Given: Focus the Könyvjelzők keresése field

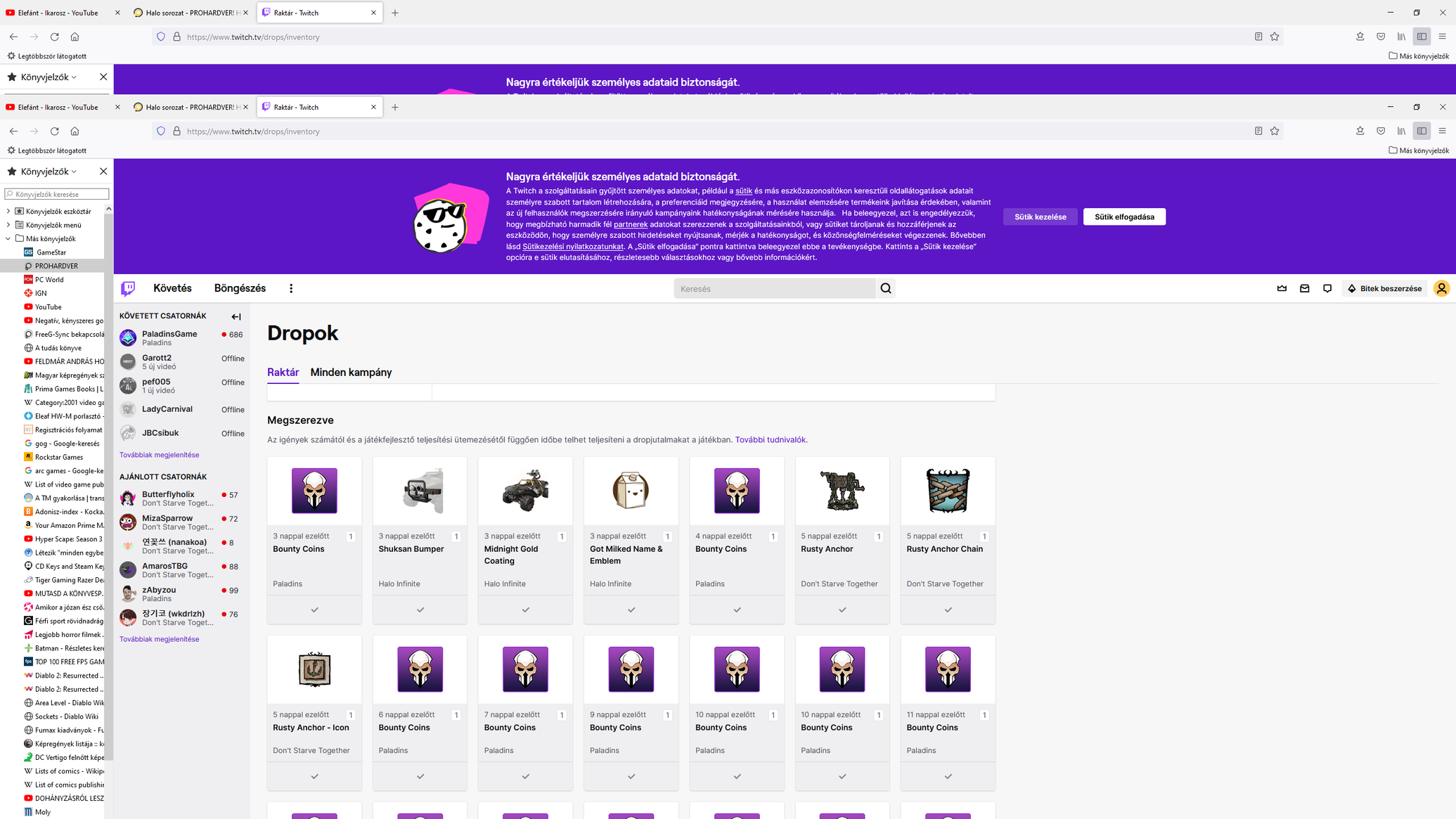Looking at the screenshot, I should (x=57, y=194).
